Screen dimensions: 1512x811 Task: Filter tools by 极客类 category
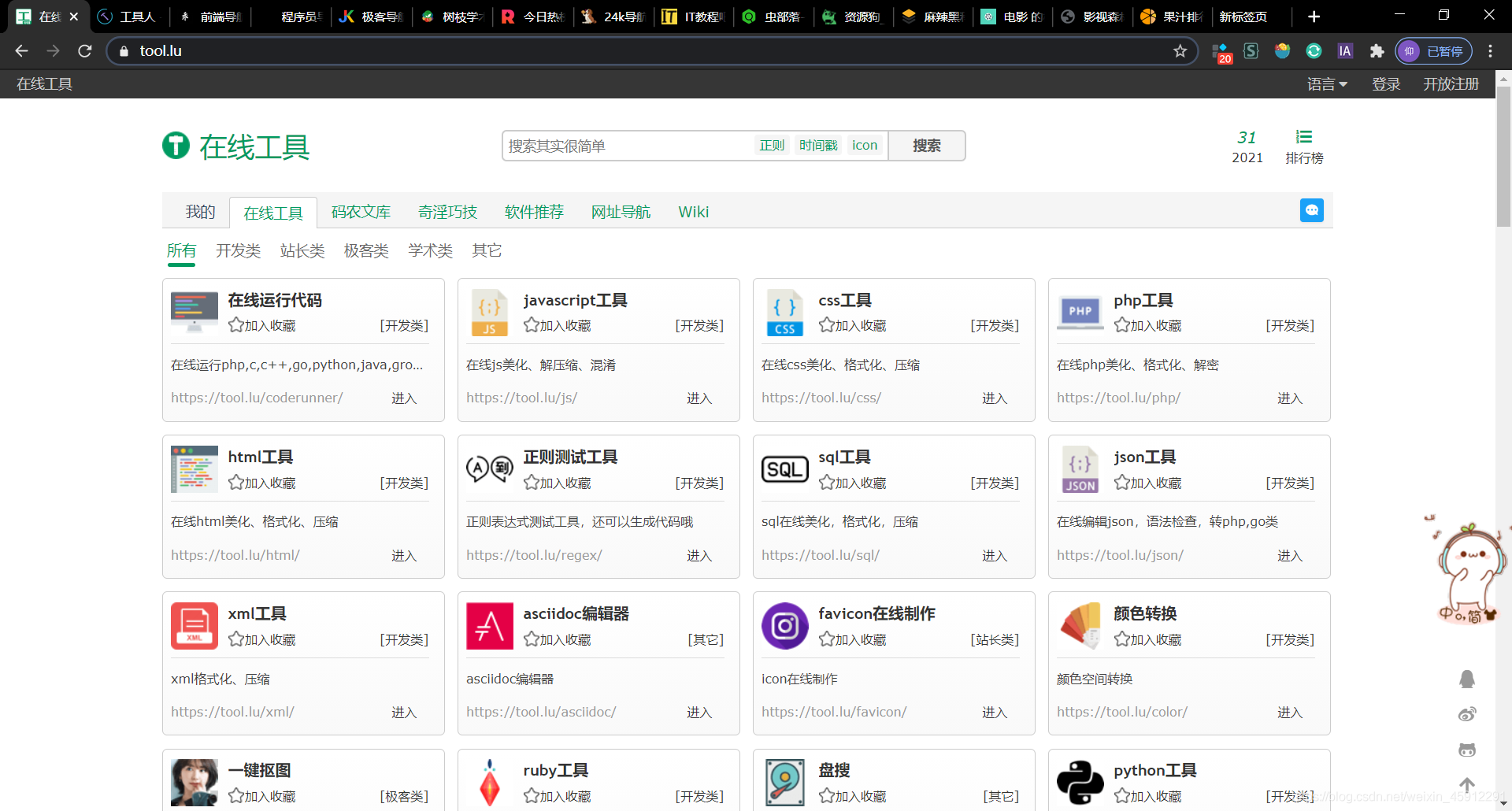[366, 250]
